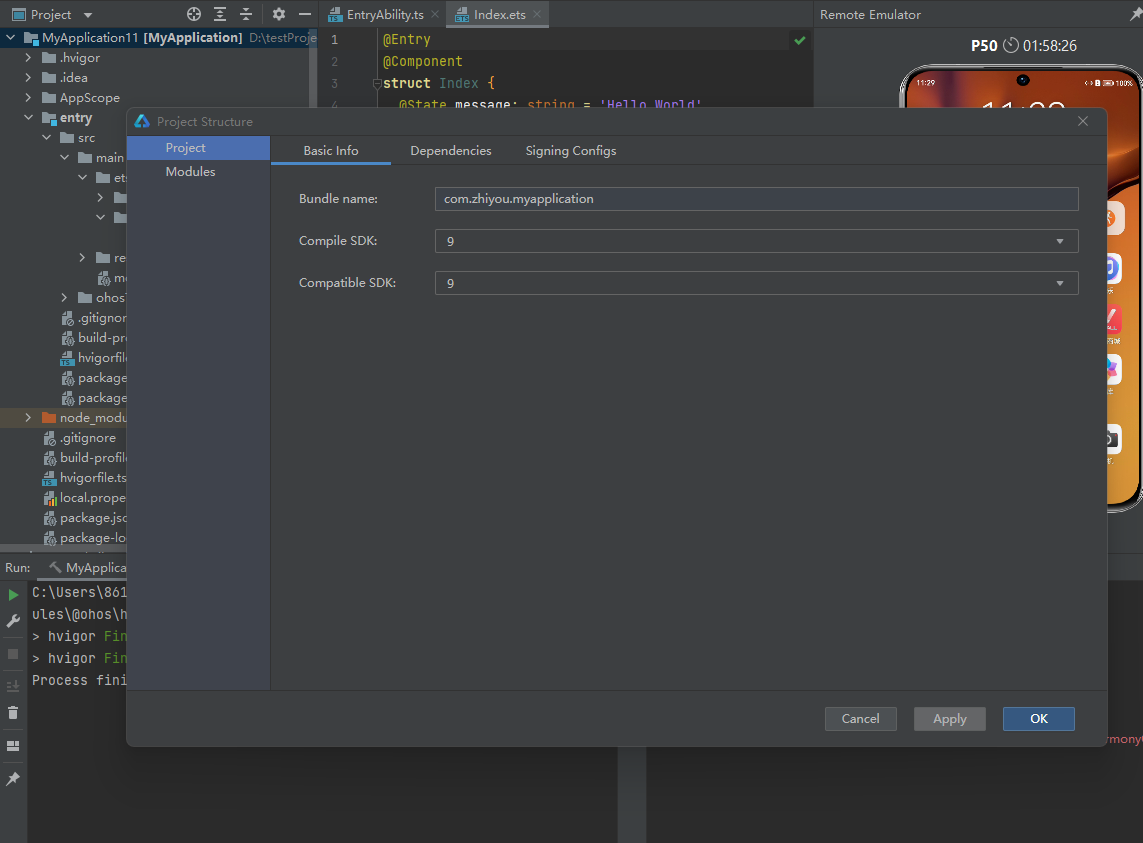The height and width of the screenshot is (843, 1143).
Task: Click the timer clock icon beside P50
Action: tap(1010, 45)
